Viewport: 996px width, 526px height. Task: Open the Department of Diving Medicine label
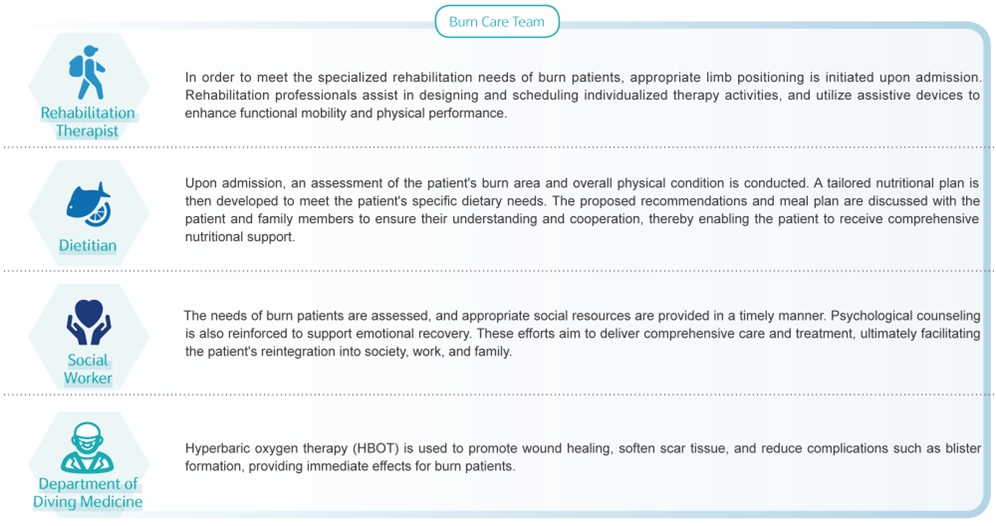point(88,493)
